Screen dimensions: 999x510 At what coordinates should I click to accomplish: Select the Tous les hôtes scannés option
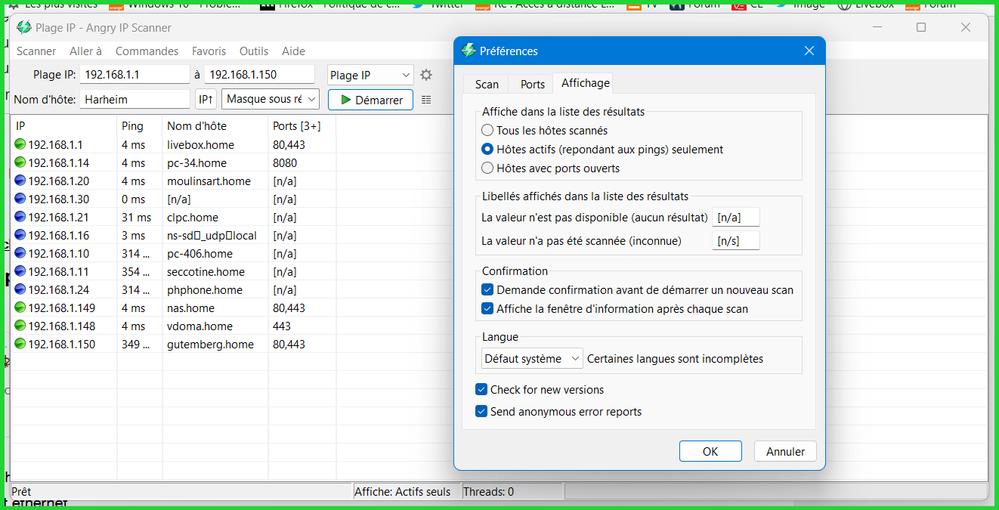(488, 130)
